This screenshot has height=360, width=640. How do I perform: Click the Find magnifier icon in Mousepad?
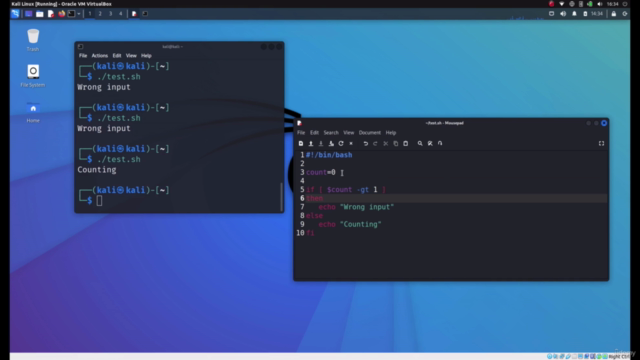pyautogui.click(x=420, y=143)
